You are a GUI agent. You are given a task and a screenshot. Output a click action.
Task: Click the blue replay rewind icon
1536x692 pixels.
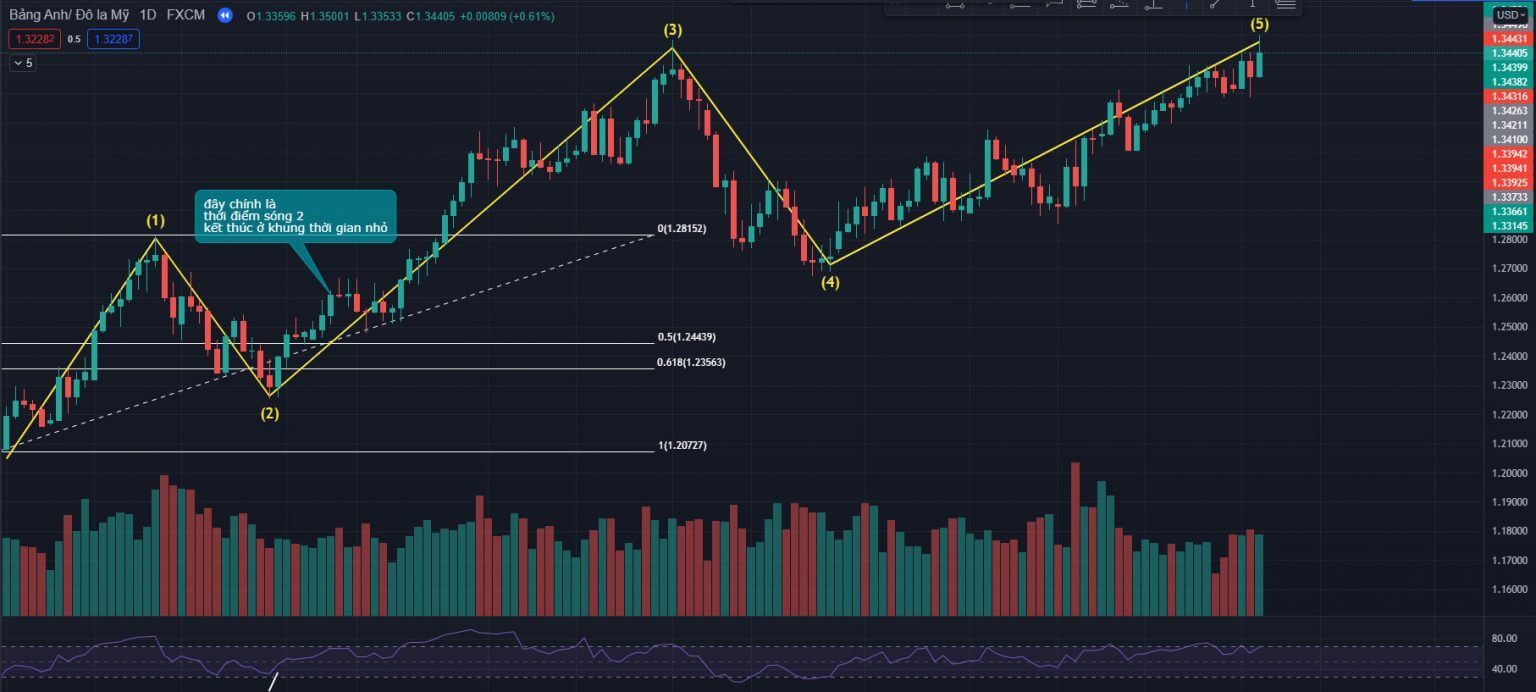coord(225,16)
